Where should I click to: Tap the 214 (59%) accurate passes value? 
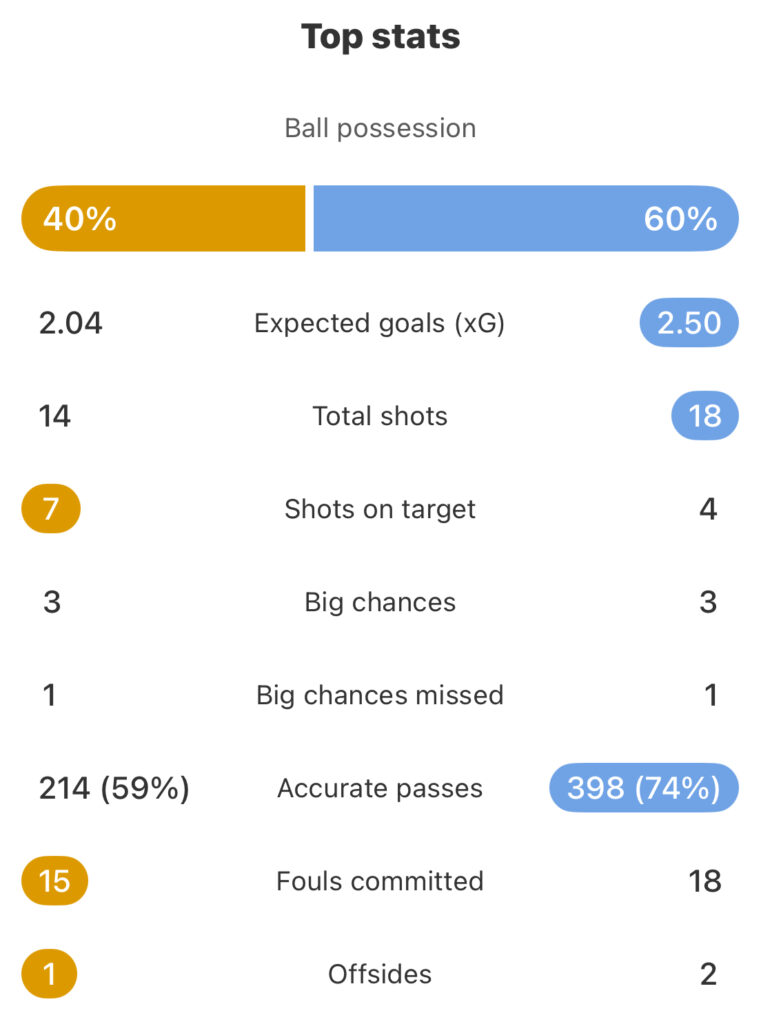tap(114, 788)
